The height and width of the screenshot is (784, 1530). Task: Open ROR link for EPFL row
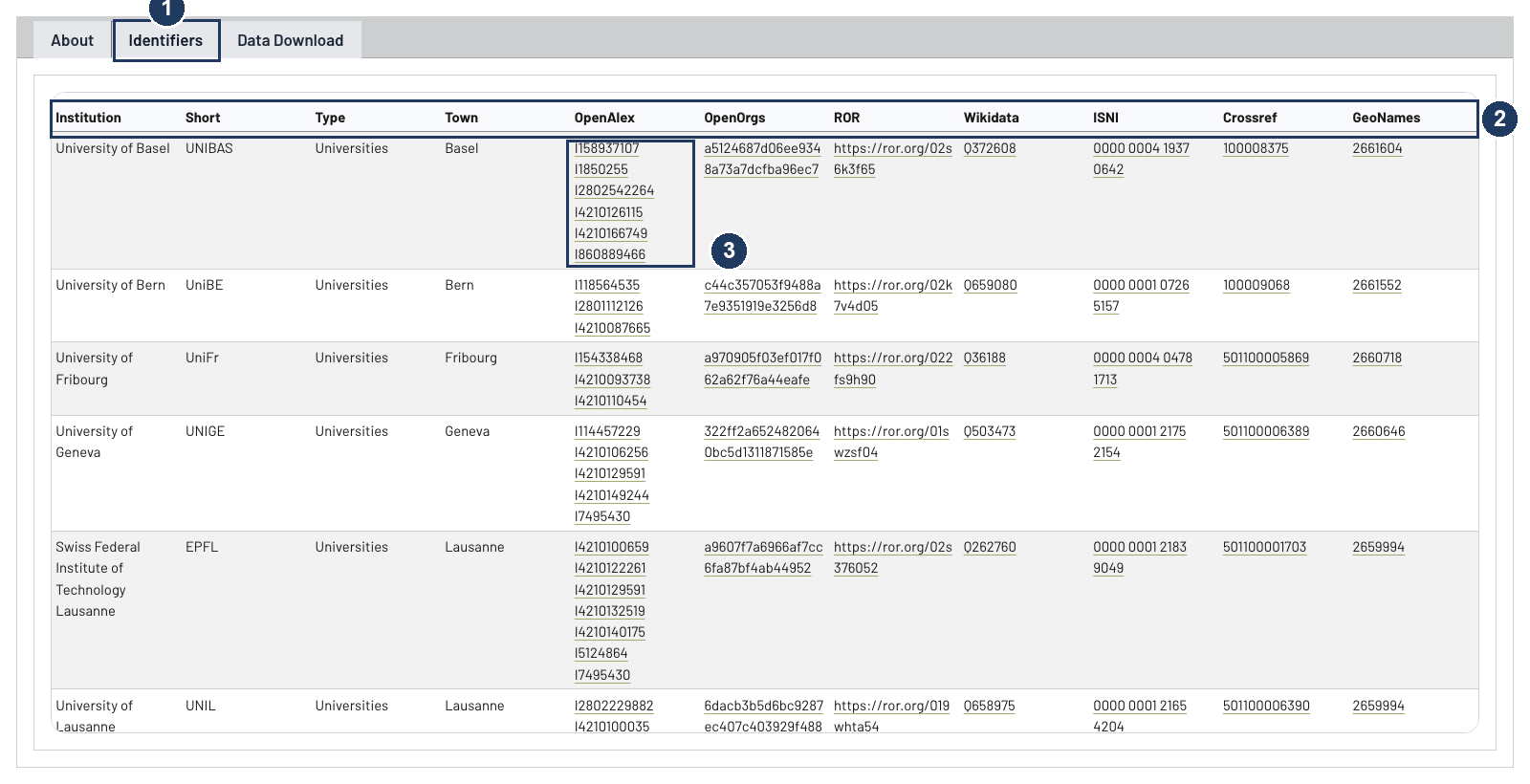pyautogui.click(x=892, y=557)
